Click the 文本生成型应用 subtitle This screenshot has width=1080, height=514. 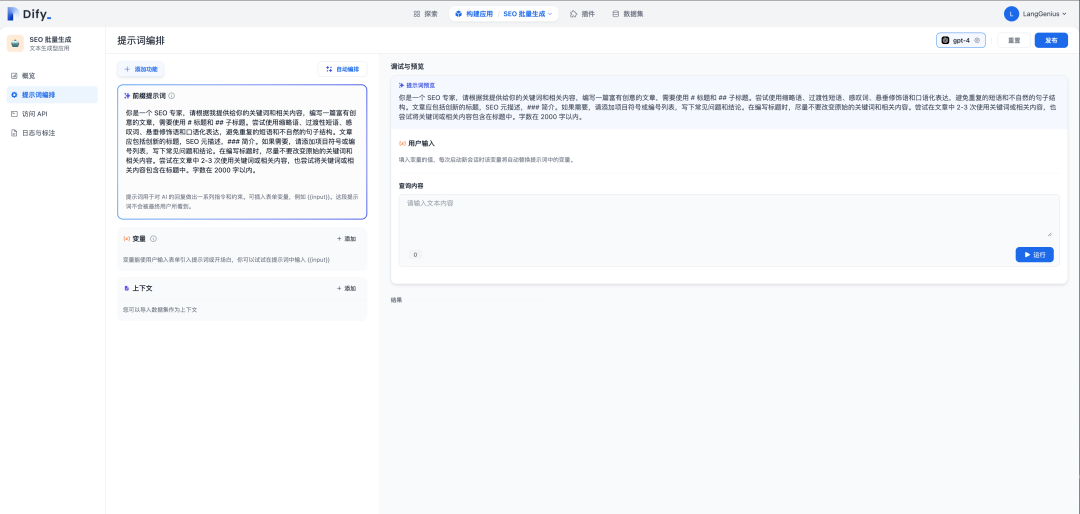(x=50, y=48)
